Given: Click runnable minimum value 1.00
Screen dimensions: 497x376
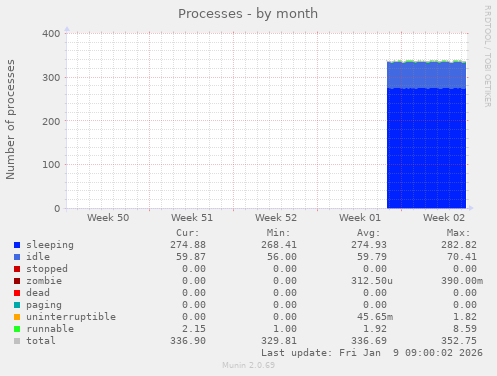Looking at the screenshot, I should pyautogui.click(x=285, y=329).
